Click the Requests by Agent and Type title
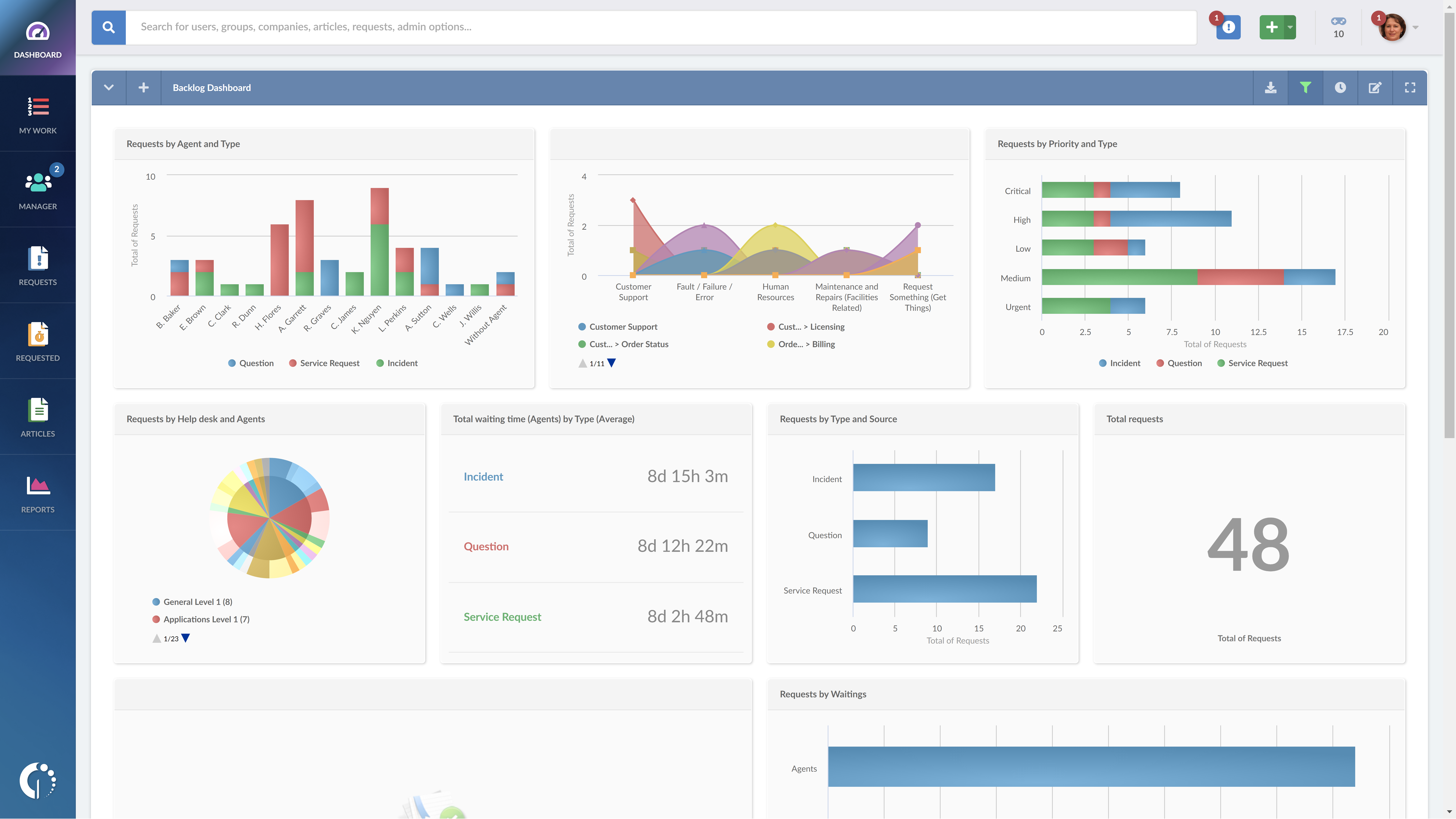 pos(183,144)
